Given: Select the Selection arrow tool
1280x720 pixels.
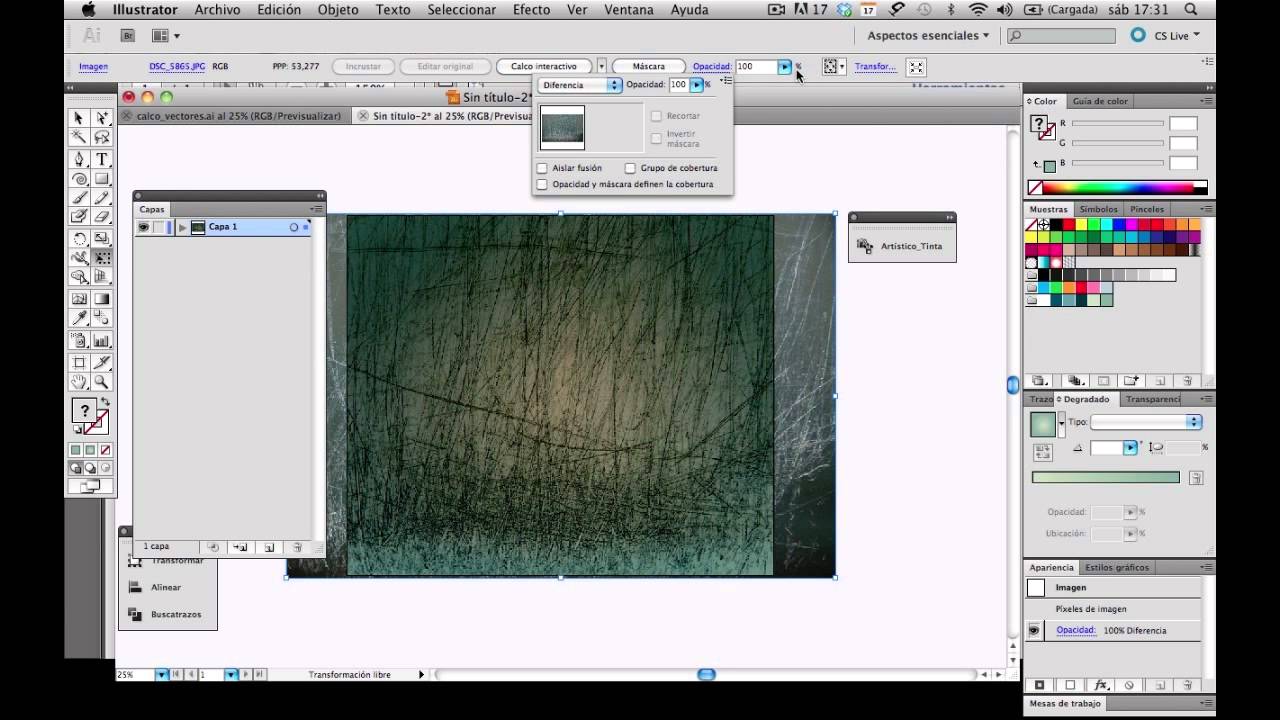Looking at the screenshot, I should (79, 118).
